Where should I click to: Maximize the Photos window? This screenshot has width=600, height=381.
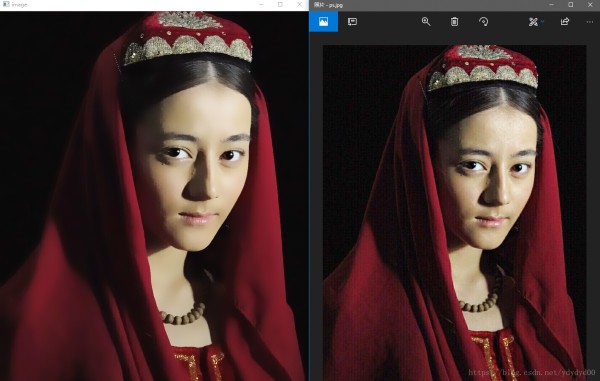571,5
